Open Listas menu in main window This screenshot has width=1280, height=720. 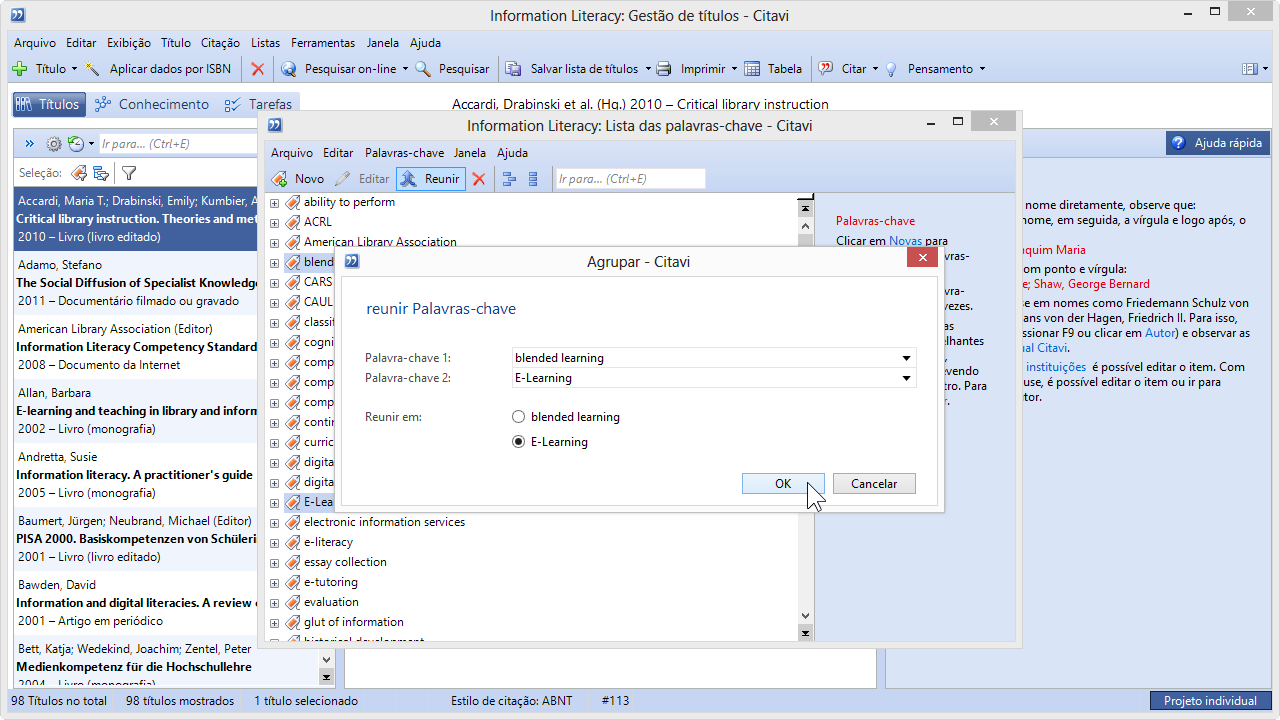click(x=266, y=43)
